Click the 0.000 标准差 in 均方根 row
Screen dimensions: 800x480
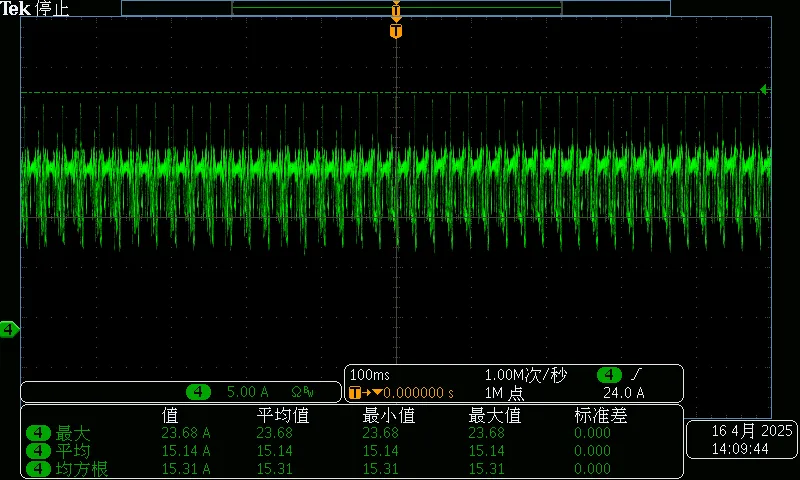[x=592, y=469]
